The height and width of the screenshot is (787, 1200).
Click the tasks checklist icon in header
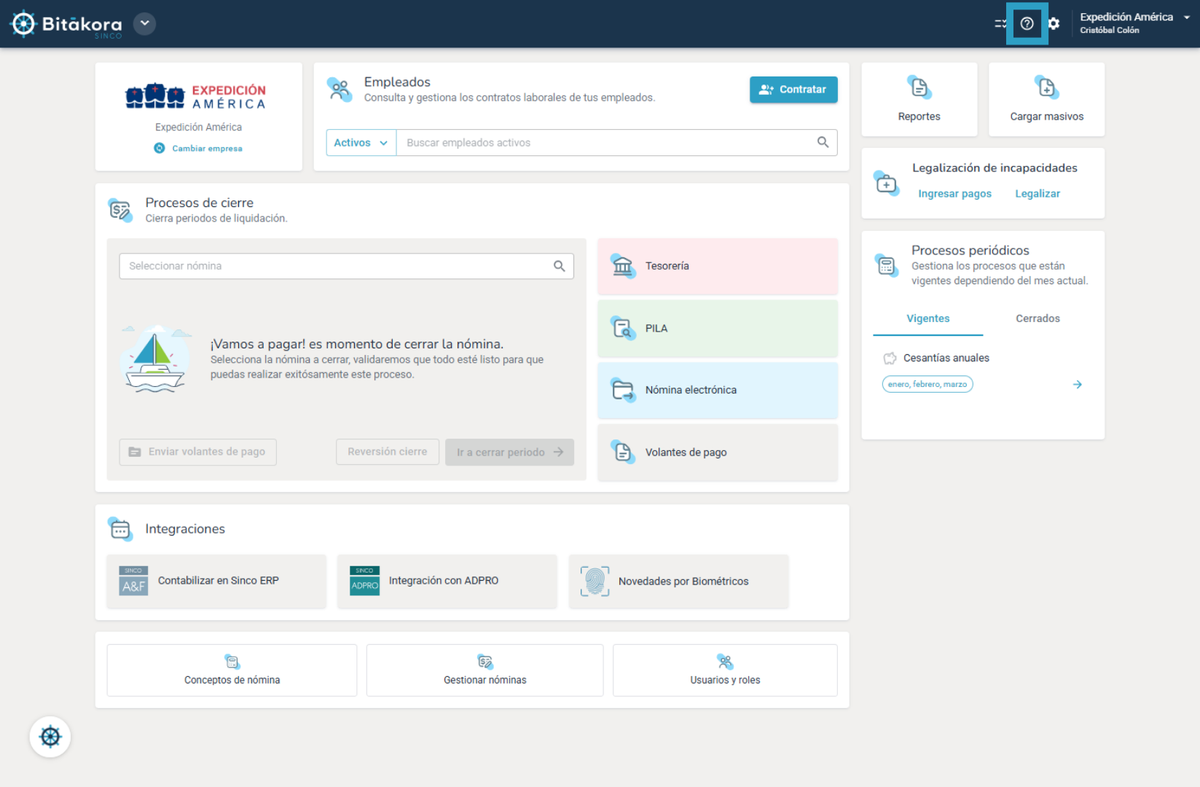click(1000, 24)
